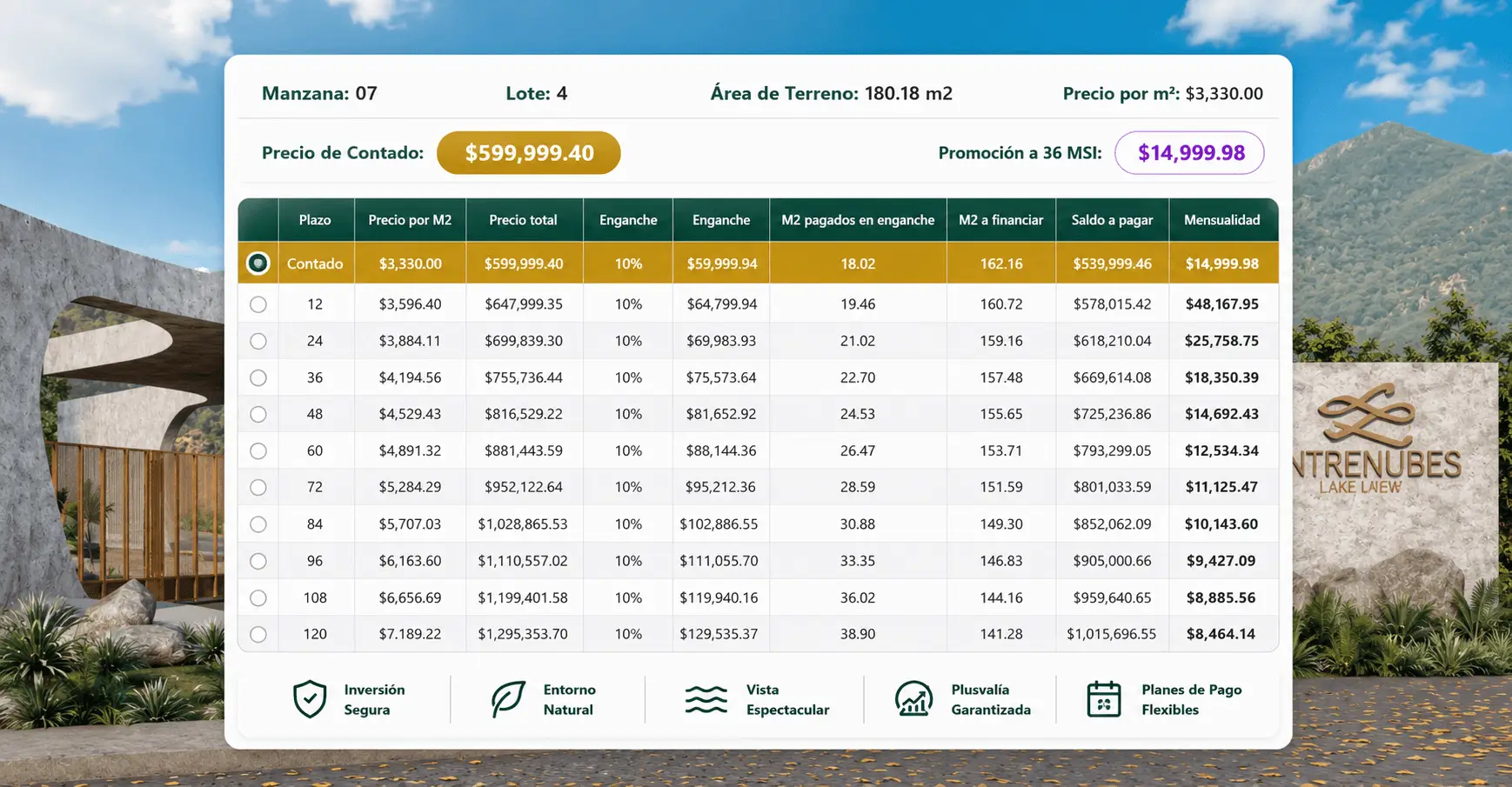
Task: Click the Saldo a pagar header
Action: point(1112,220)
